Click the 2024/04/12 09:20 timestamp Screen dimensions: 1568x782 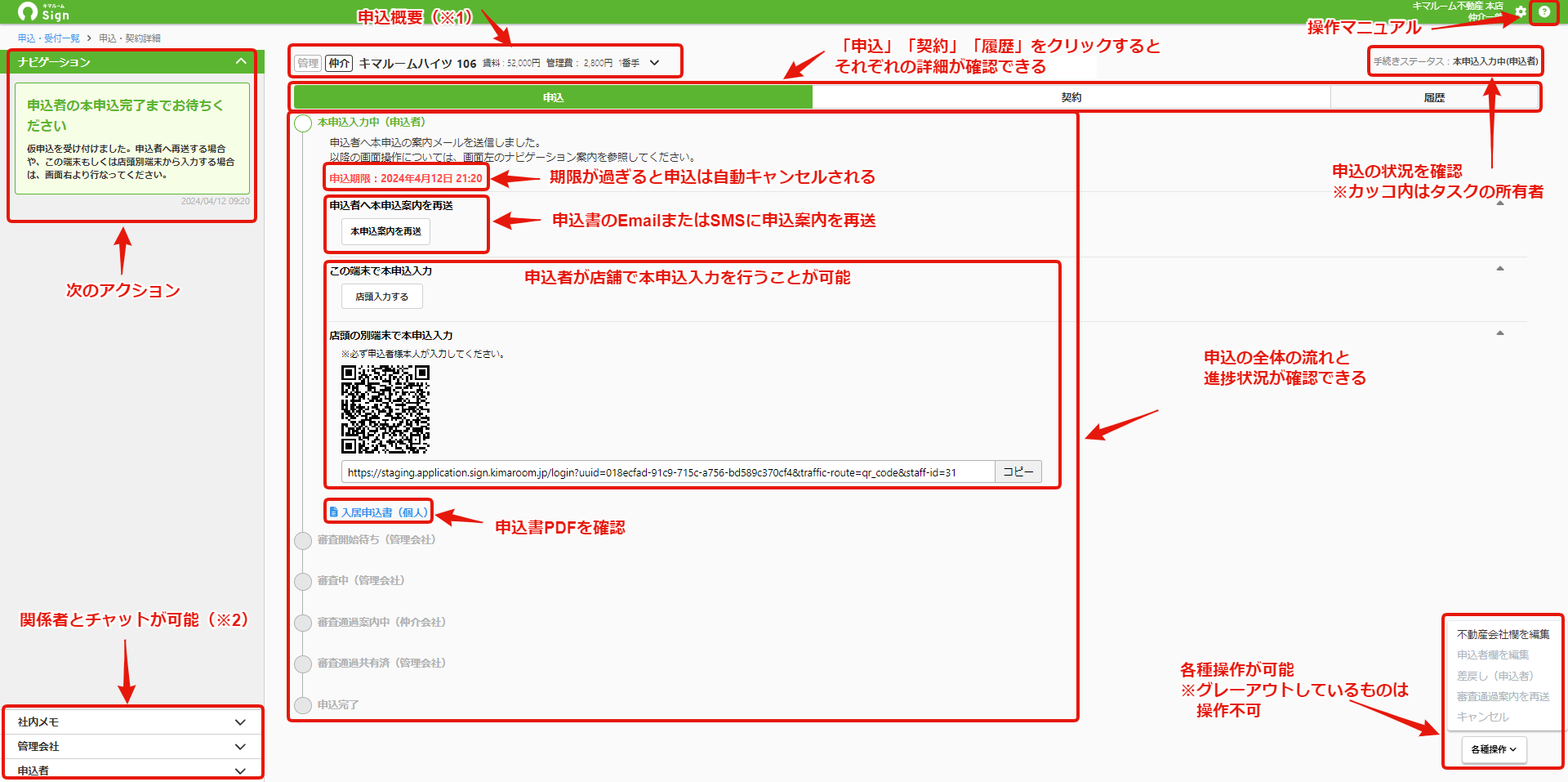tap(216, 201)
